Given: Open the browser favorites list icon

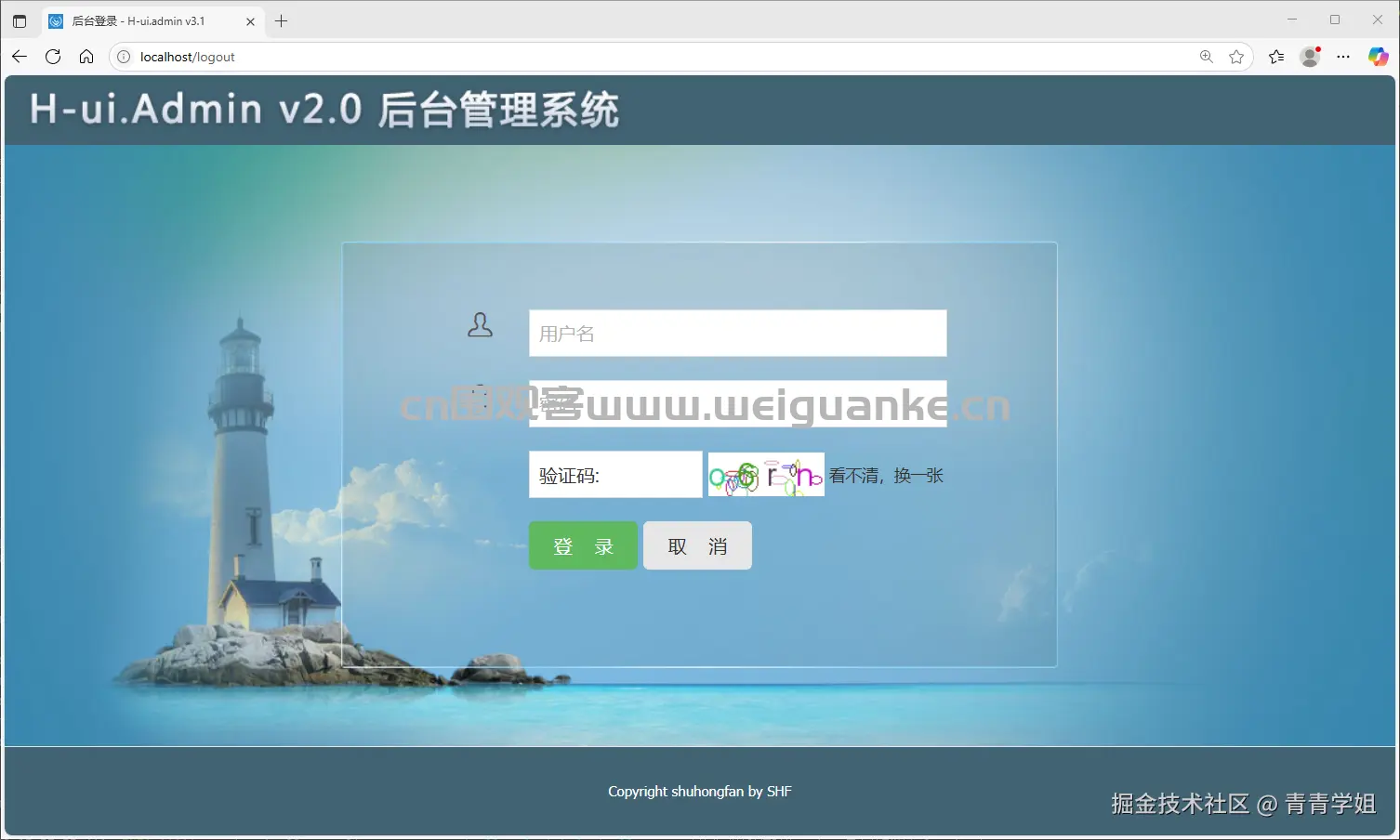Looking at the screenshot, I should 1275,56.
